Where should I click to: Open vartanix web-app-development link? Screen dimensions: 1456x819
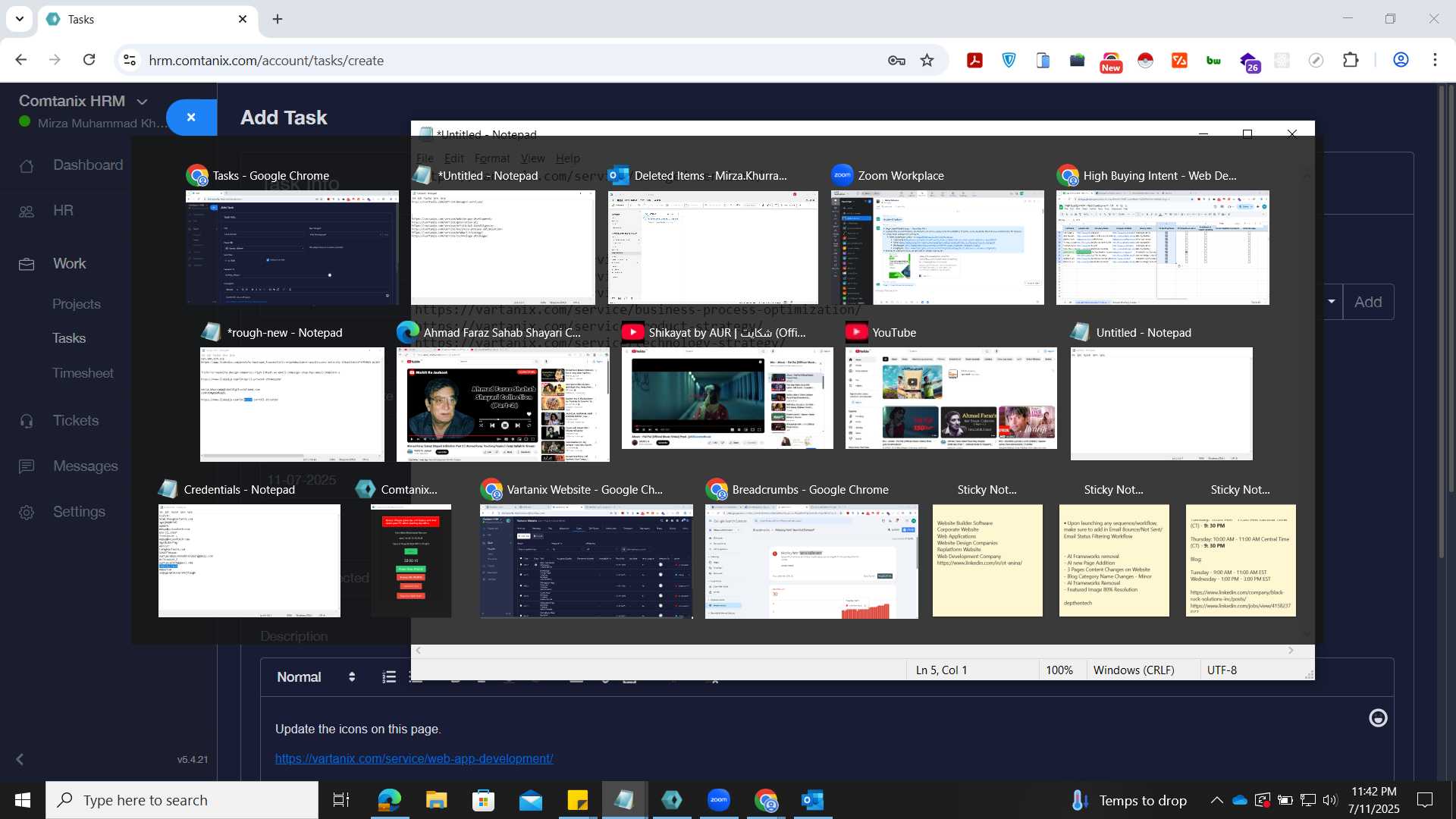(x=414, y=759)
